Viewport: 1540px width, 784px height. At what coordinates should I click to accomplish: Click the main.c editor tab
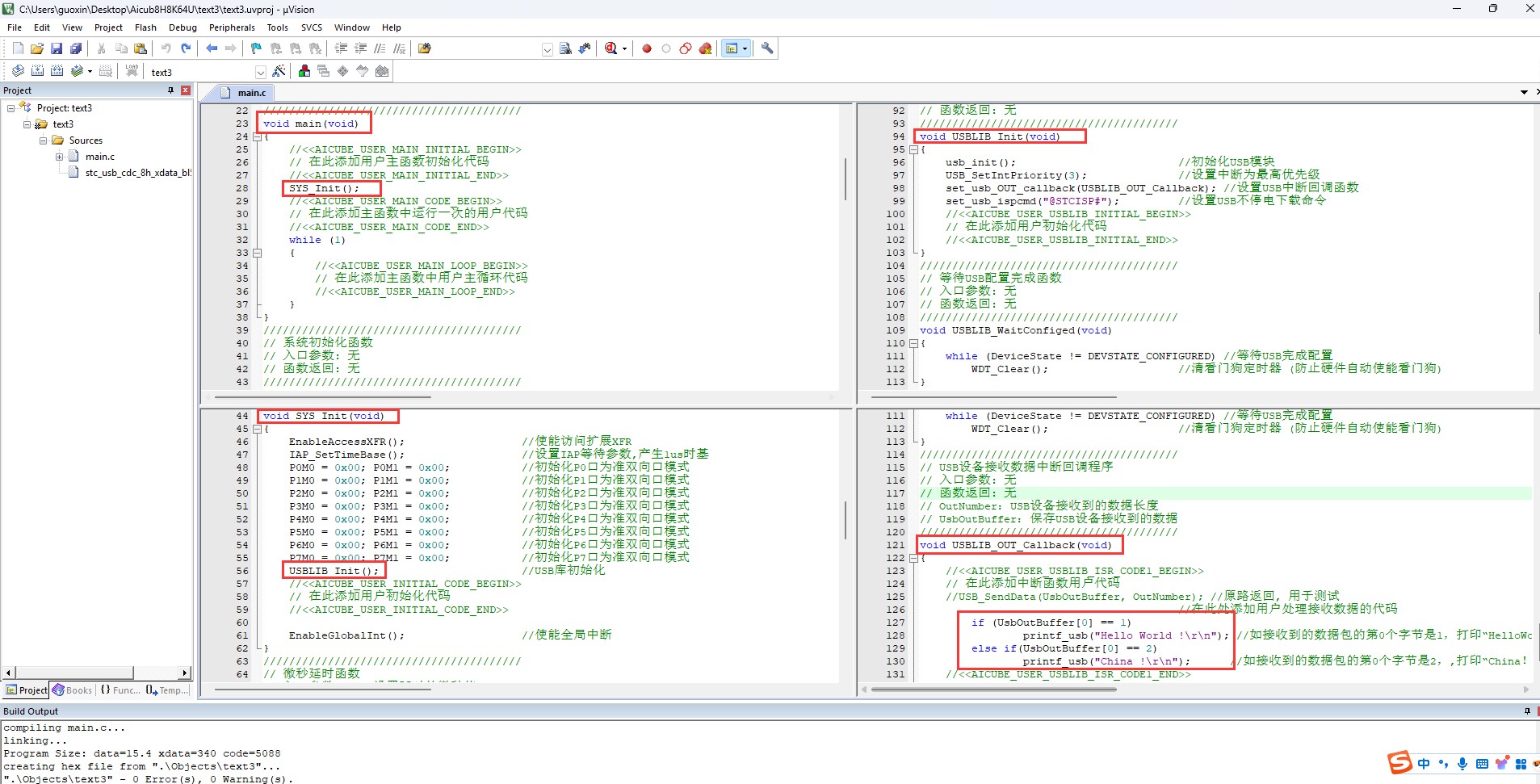[251, 93]
